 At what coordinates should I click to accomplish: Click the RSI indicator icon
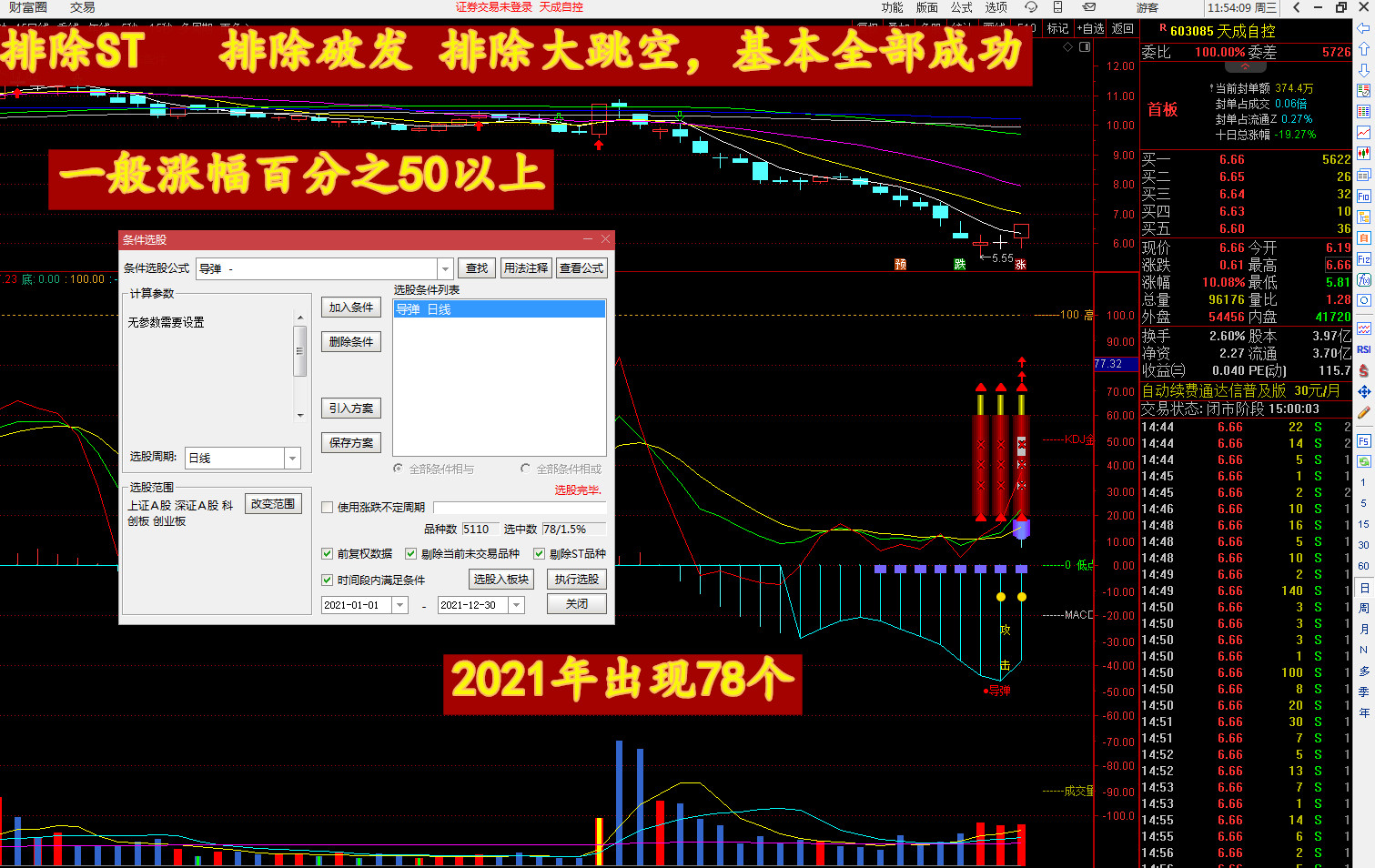pyautogui.click(x=1363, y=349)
